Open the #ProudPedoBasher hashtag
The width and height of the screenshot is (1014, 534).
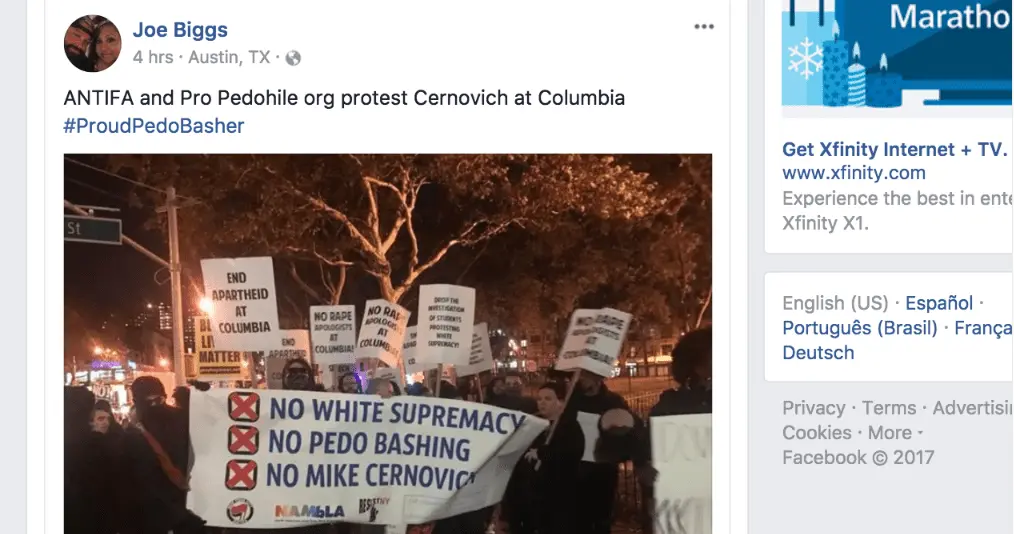tap(154, 125)
